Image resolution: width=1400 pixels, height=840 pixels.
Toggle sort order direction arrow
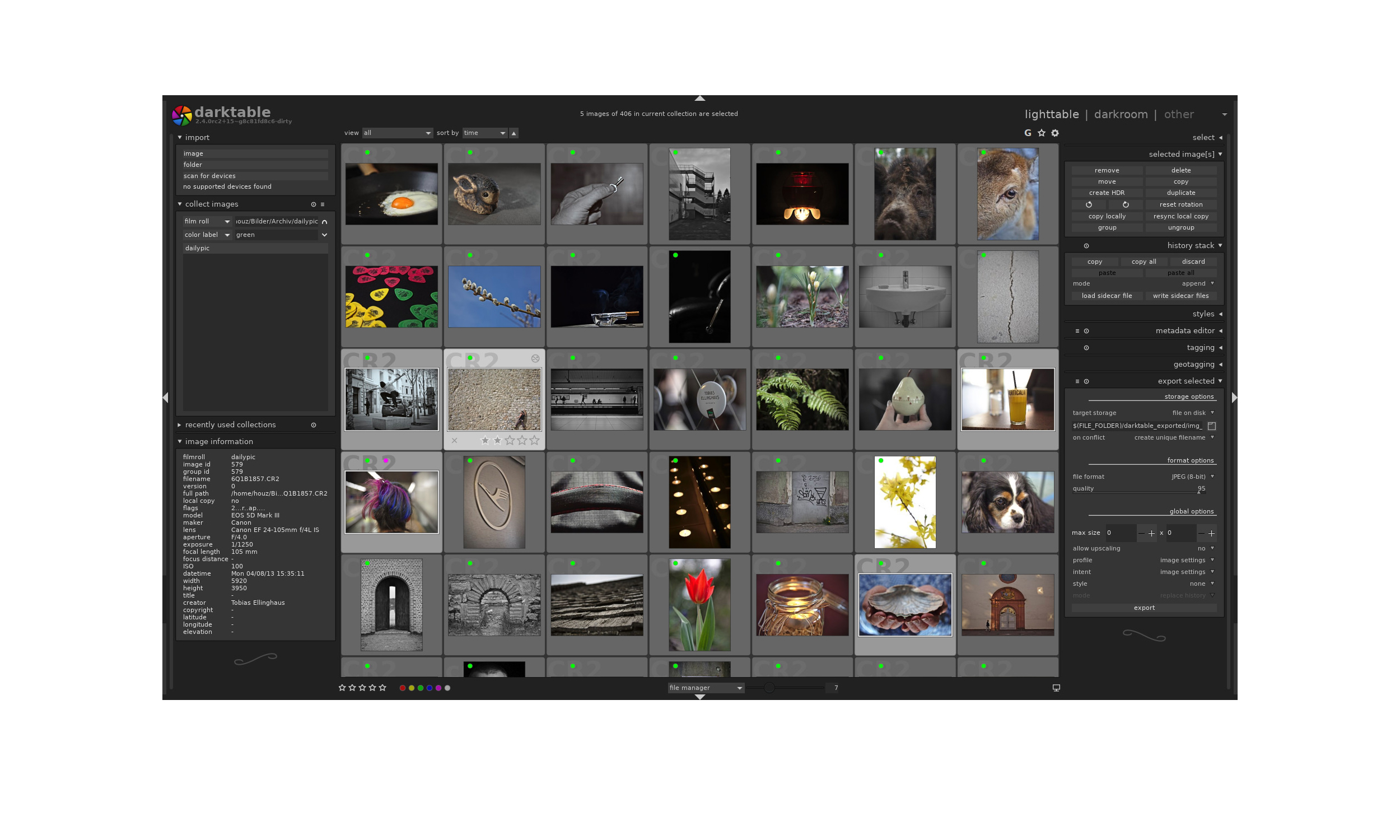pos(514,133)
